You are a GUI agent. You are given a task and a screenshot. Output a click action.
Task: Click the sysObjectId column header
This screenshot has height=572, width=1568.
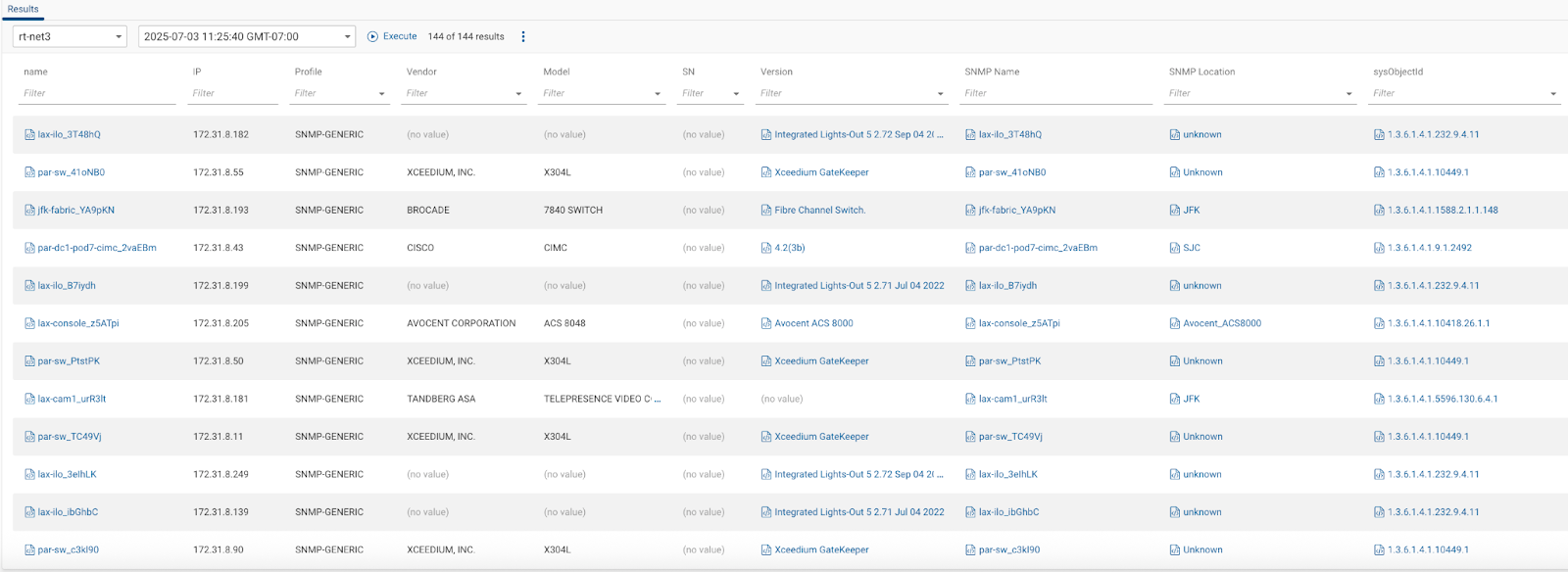1397,71
